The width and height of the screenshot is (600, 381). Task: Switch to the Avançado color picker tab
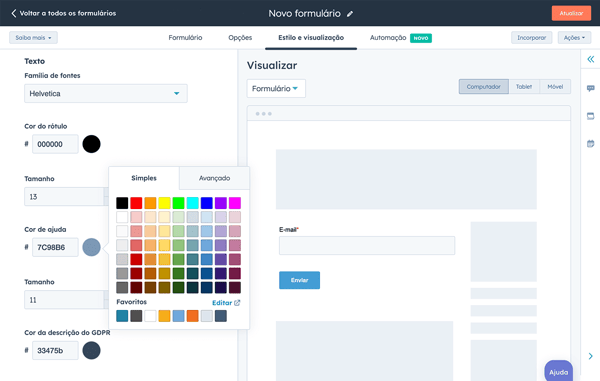[x=214, y=178]
